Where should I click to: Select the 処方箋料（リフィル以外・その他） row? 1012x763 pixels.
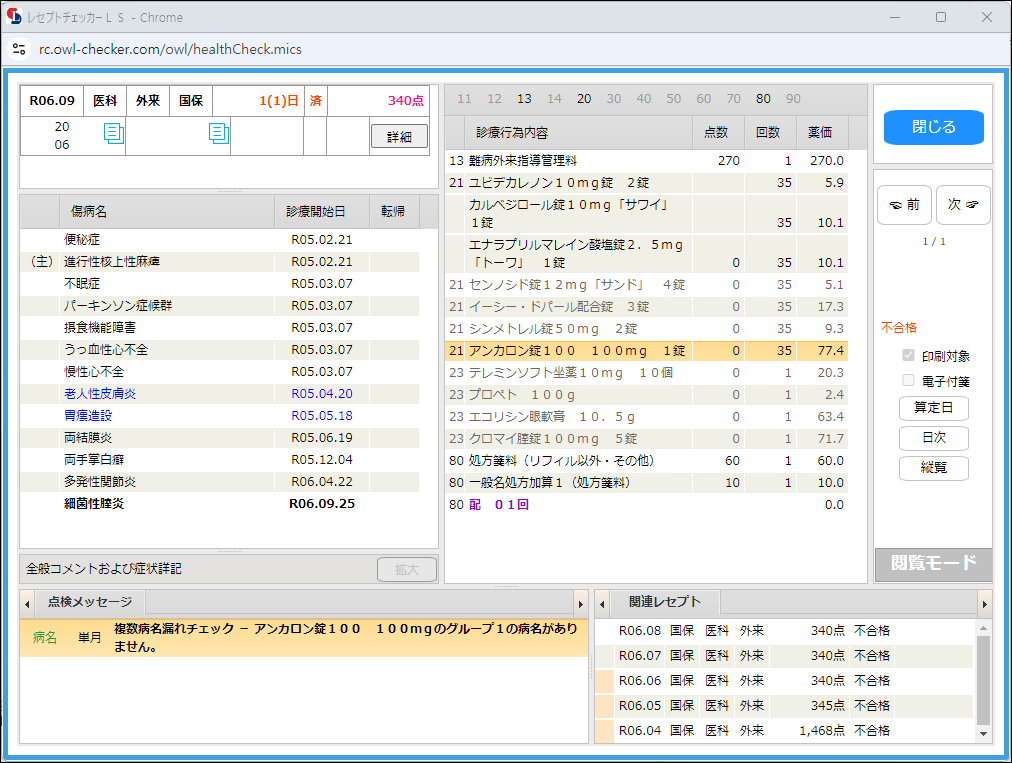pyautogui.click(x=646, y=461)
